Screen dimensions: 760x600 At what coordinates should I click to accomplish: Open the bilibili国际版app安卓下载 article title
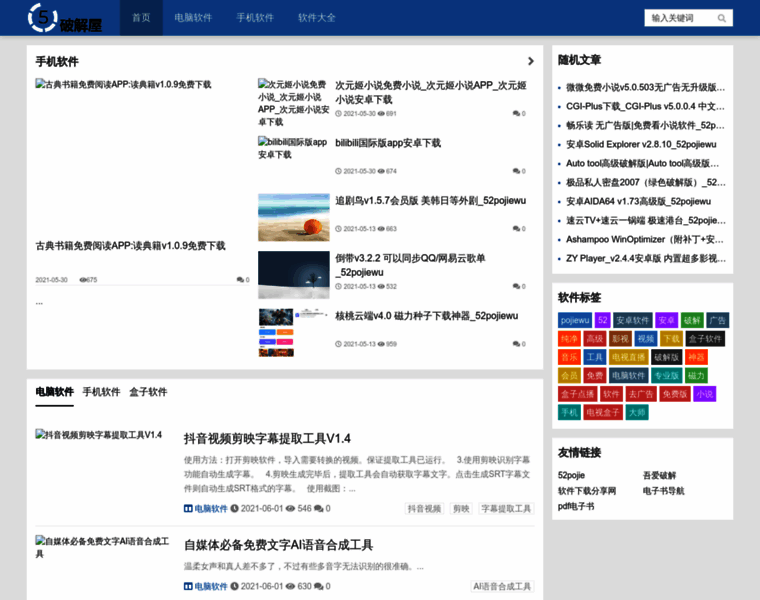click(x=388, y=143)
